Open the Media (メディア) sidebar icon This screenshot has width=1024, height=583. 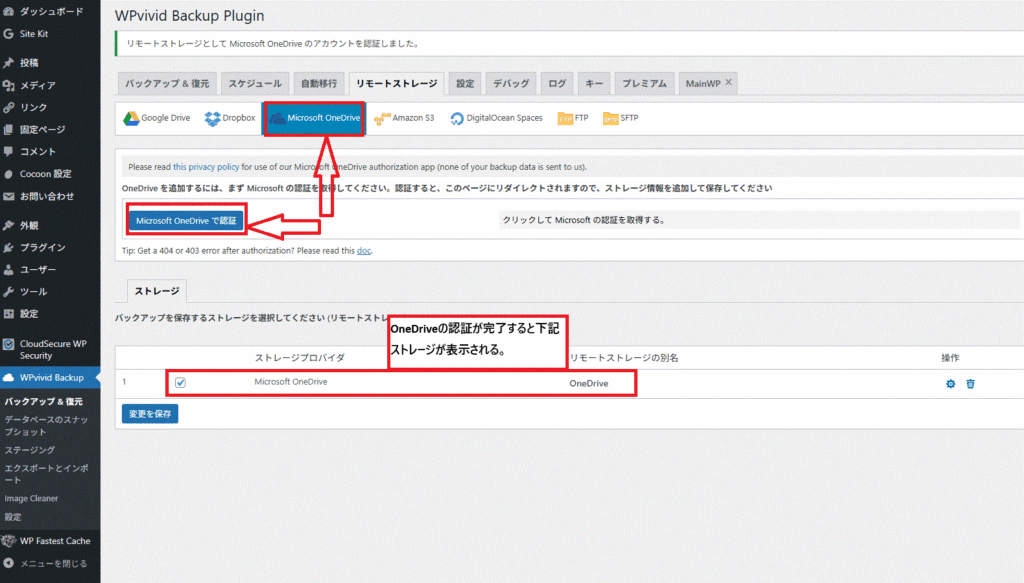pyautogui.click(x=8, y=85)
